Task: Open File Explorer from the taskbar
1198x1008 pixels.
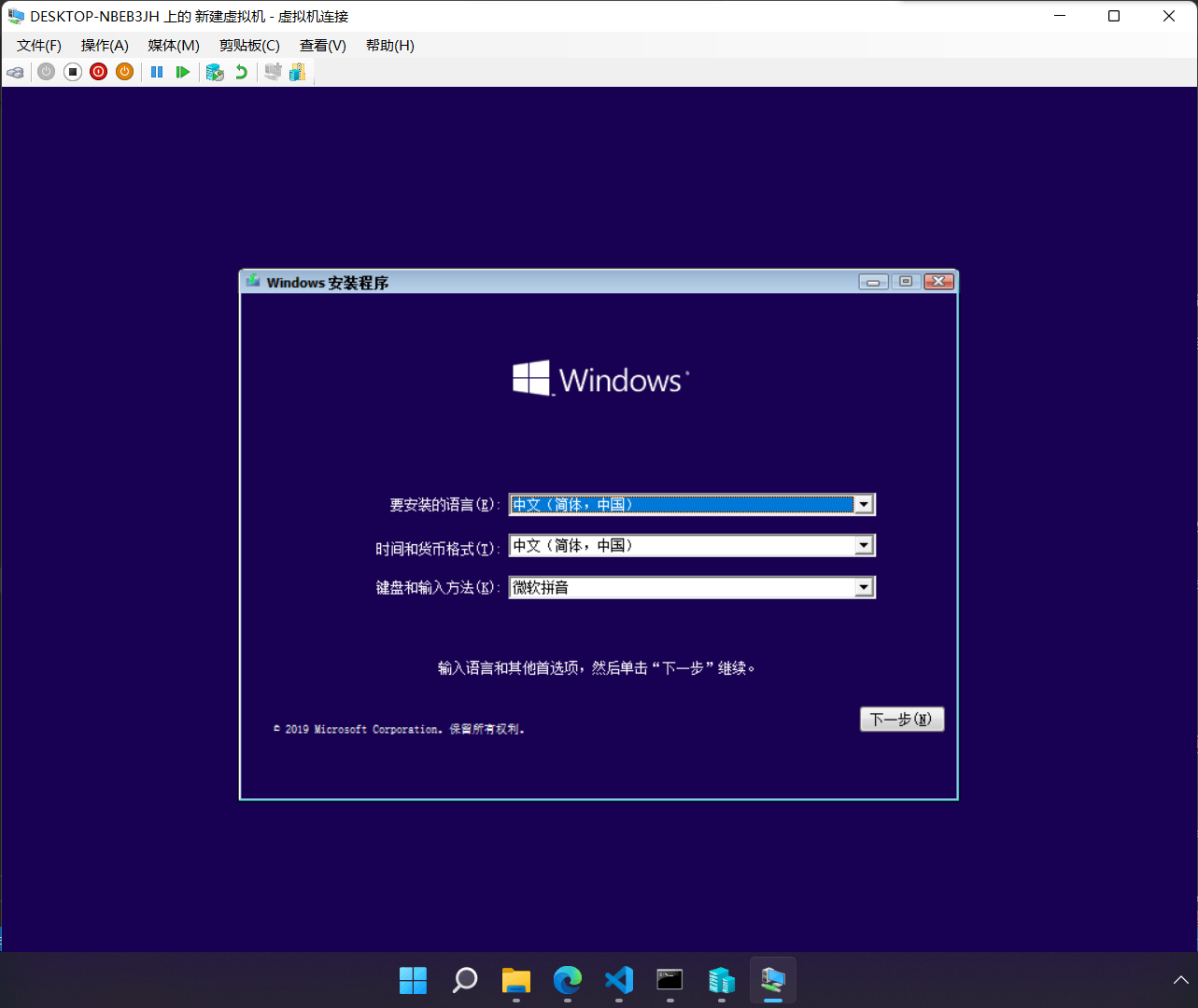Action: tap(515, 981)
